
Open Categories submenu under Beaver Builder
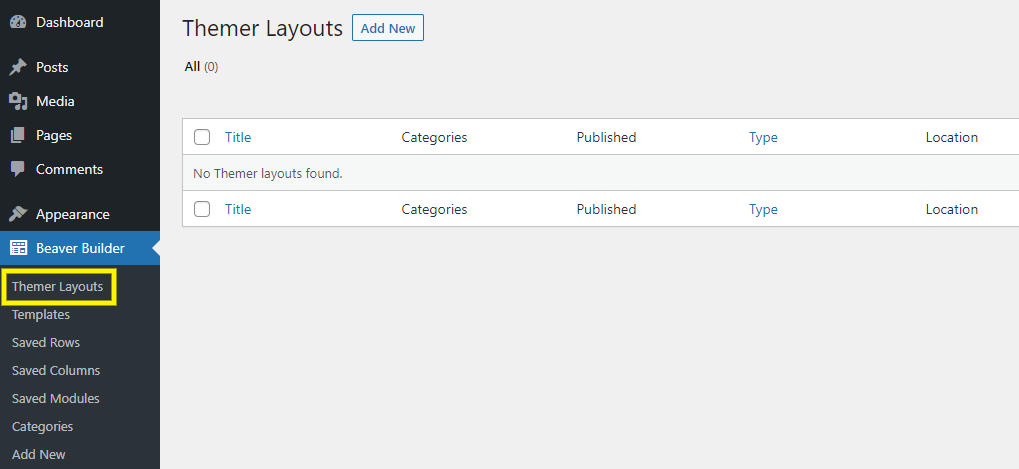tap(42, 426)
